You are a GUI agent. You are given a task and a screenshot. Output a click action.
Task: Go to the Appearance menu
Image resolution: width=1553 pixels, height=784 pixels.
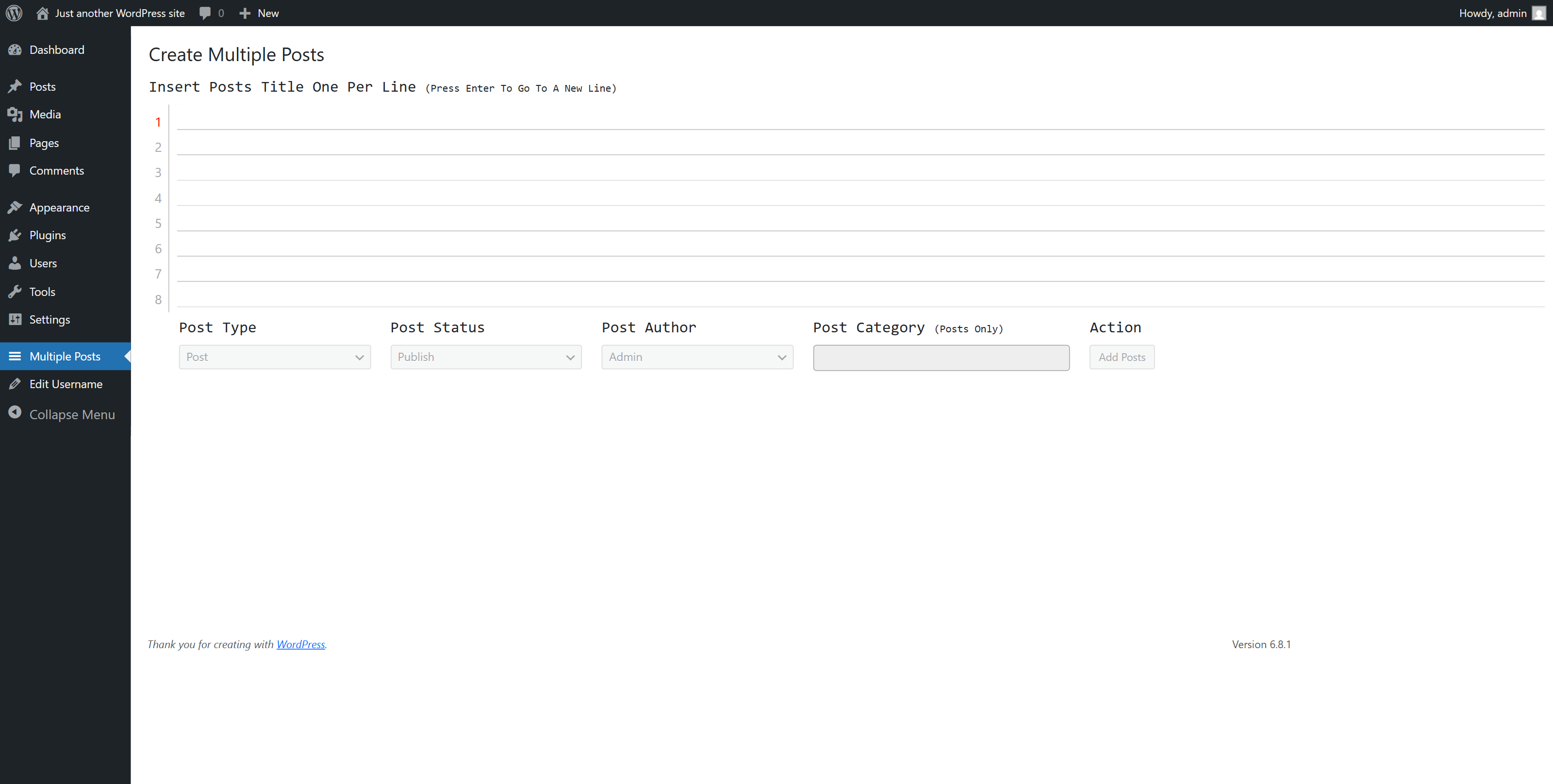click(59, 207)
